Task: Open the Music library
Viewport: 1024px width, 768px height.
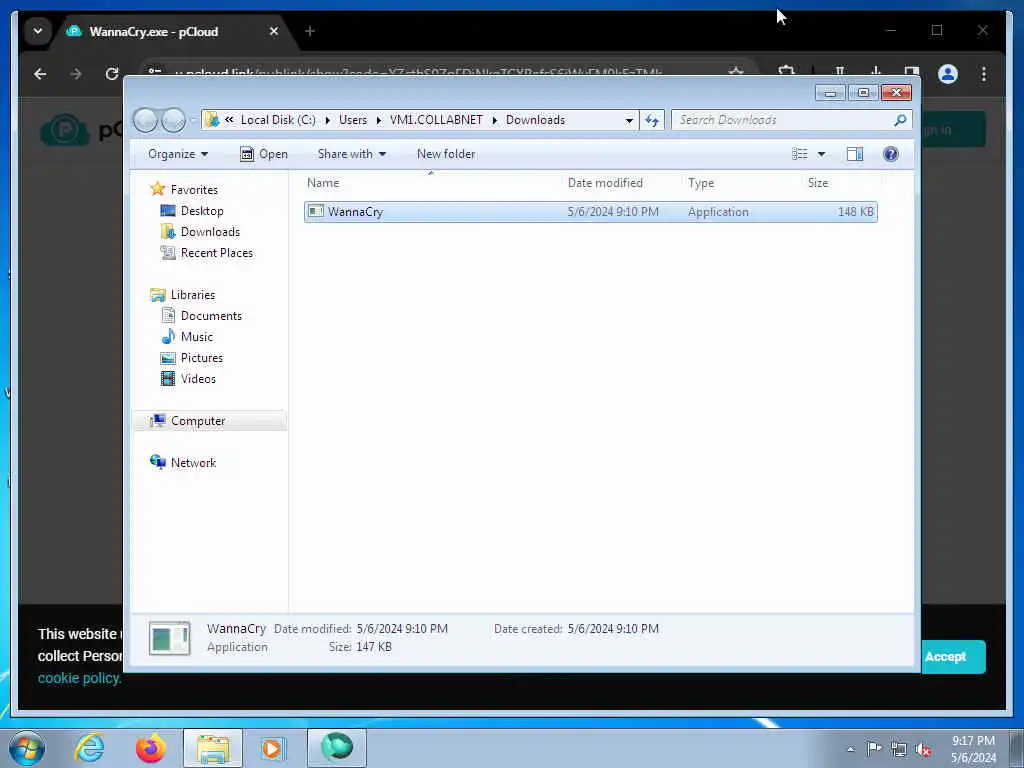Action: tap(197, 337)
